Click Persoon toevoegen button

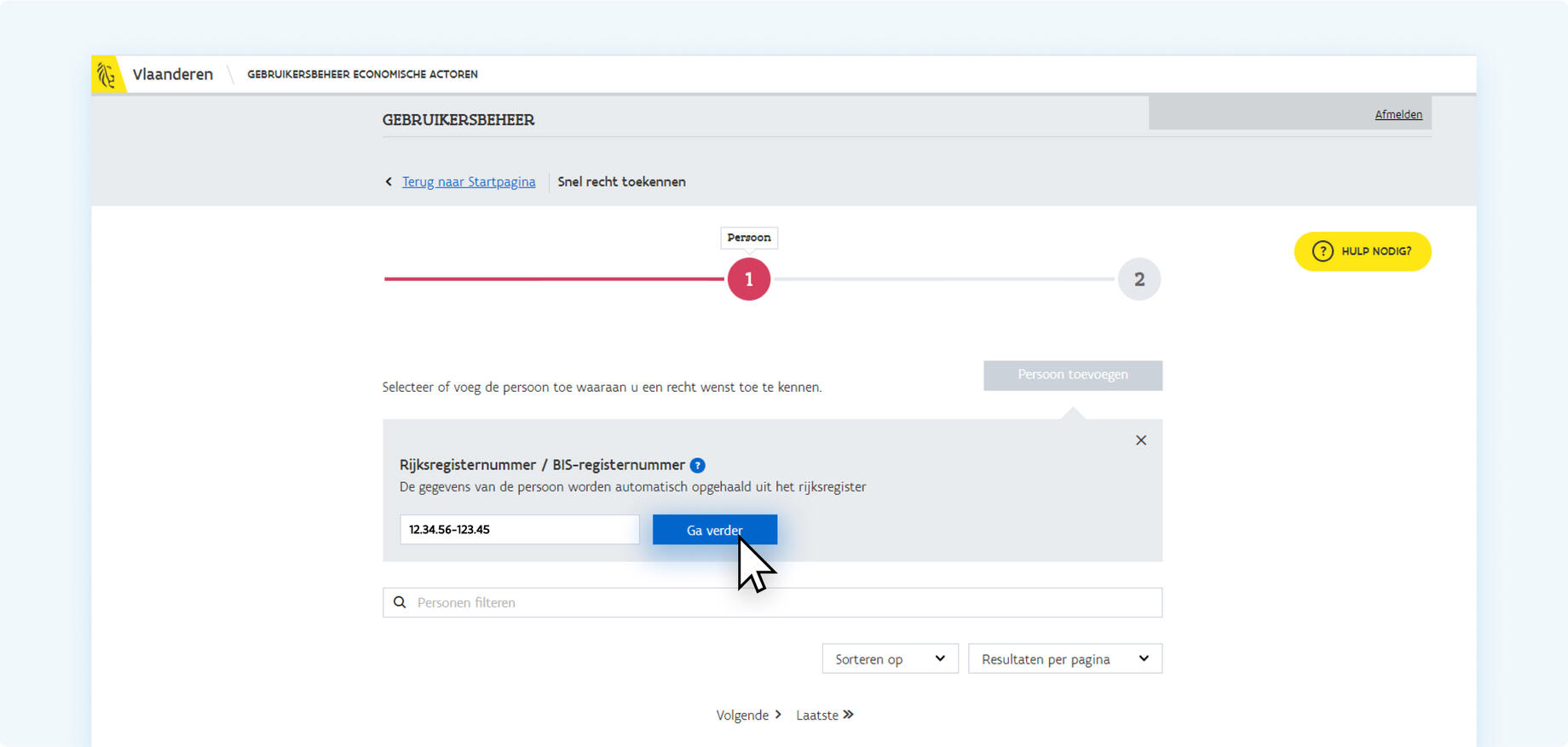(1073, 375)
